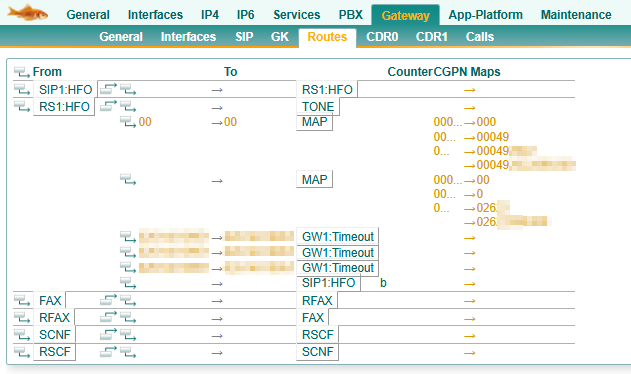
Task: Open the RS1:HFO destination link
Action: click(327, 90)
